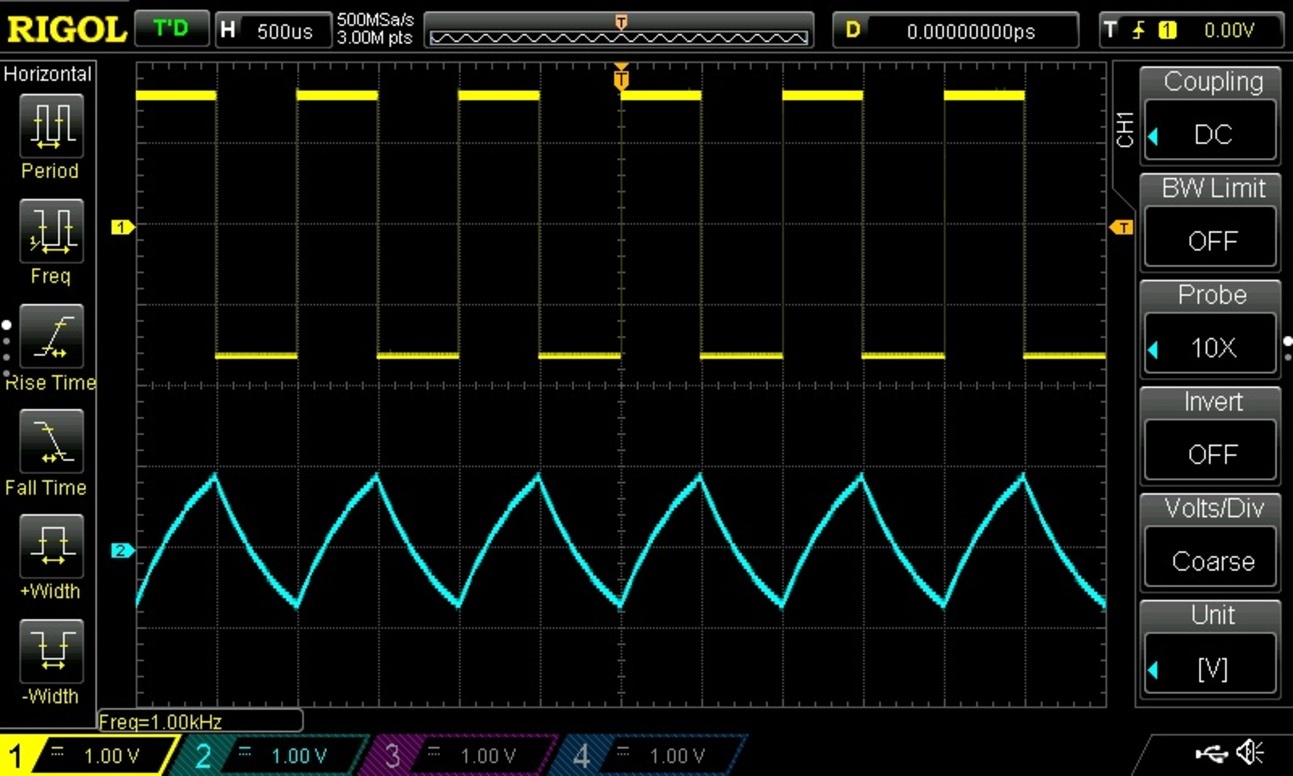Choose the Rise Time measurement icon
Screen dimensions: 1293x776
(49, 338)
